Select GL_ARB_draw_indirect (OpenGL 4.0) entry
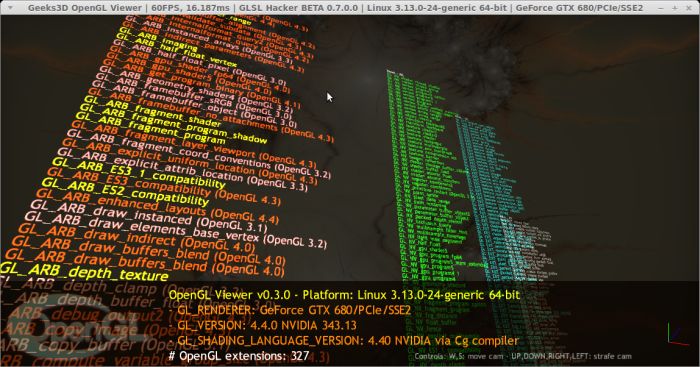The width and height of the screenshot is (700, 367). [136, 237]
